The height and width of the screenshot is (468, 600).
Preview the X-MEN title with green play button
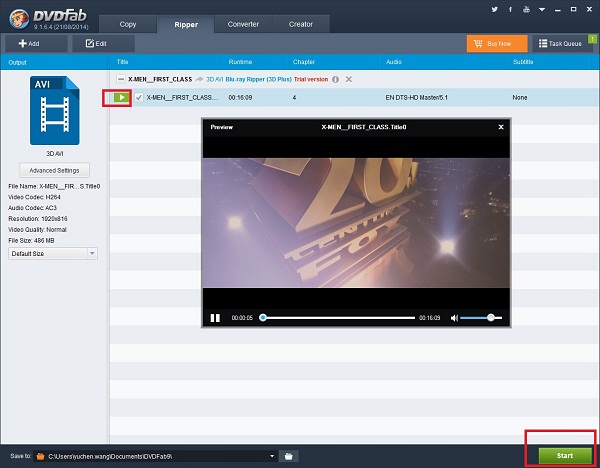point(121,98)
